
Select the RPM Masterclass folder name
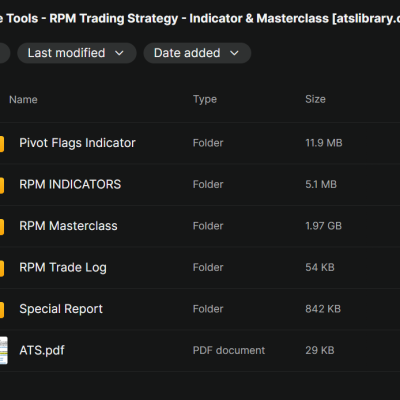(68, 226)
